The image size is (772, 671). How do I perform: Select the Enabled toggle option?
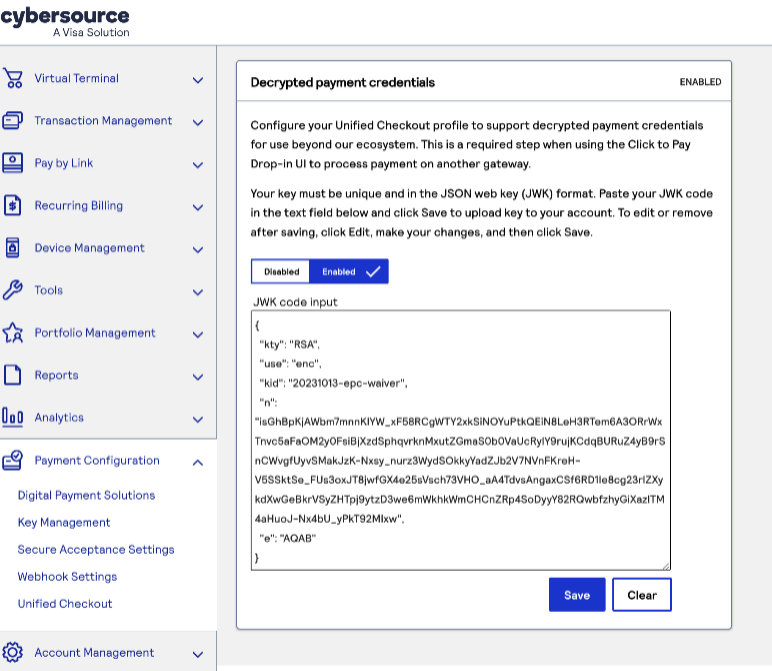tap(349, 272)
